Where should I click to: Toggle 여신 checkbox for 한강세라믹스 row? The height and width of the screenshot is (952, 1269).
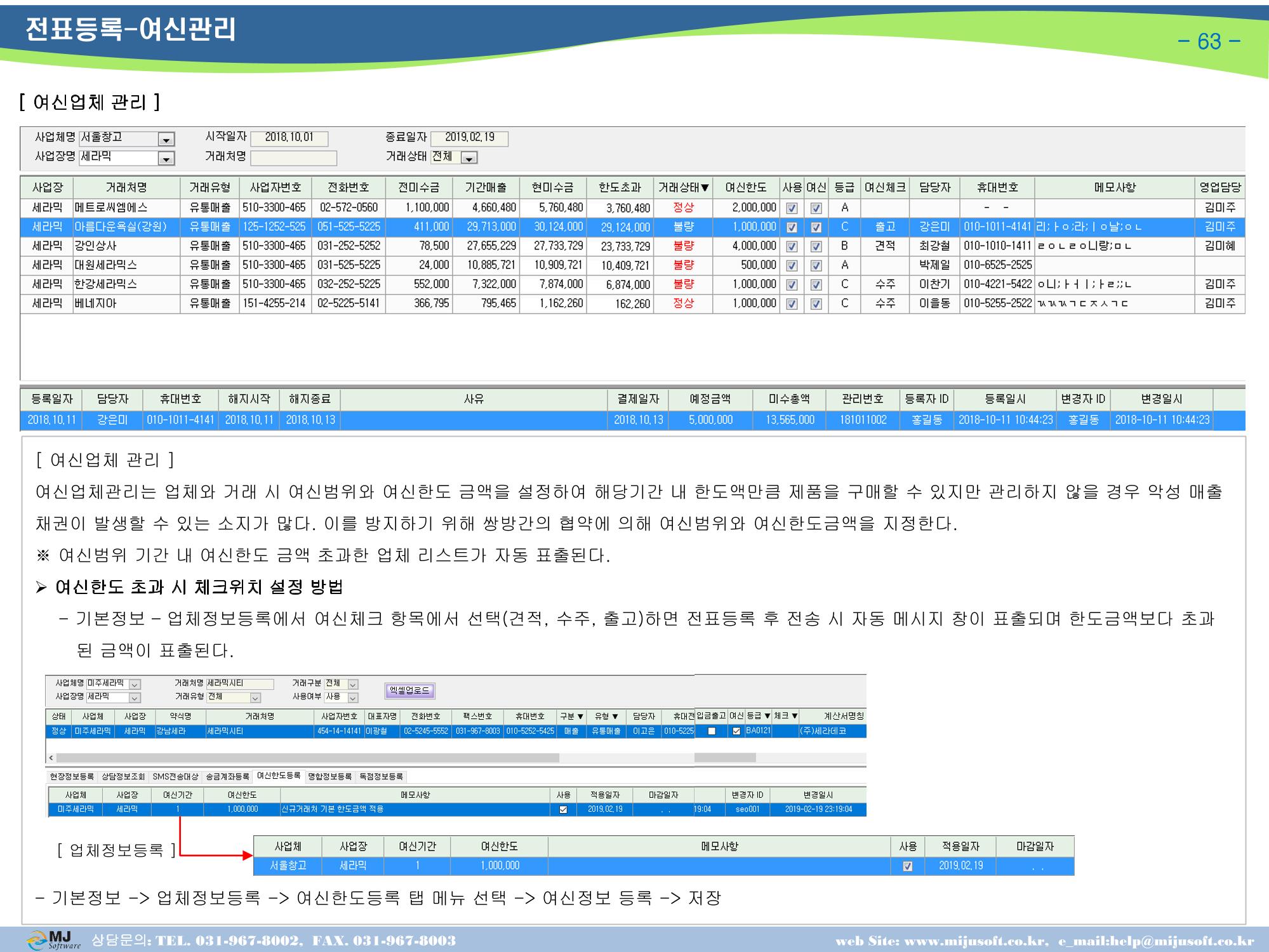[816, 285]
